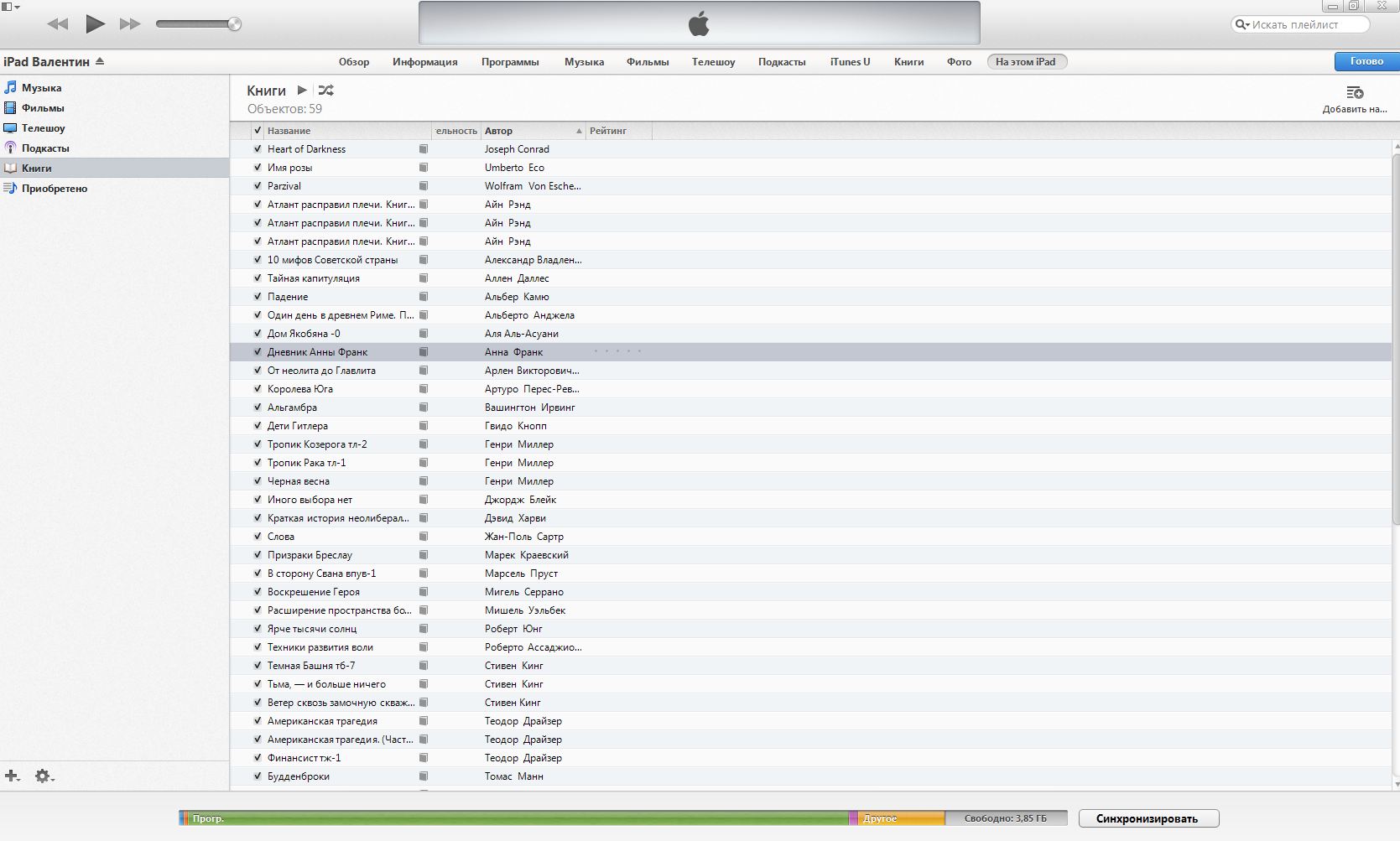Click the Название column header
The width and height of the screenshot is (1400, 841).
coord(347,131)
